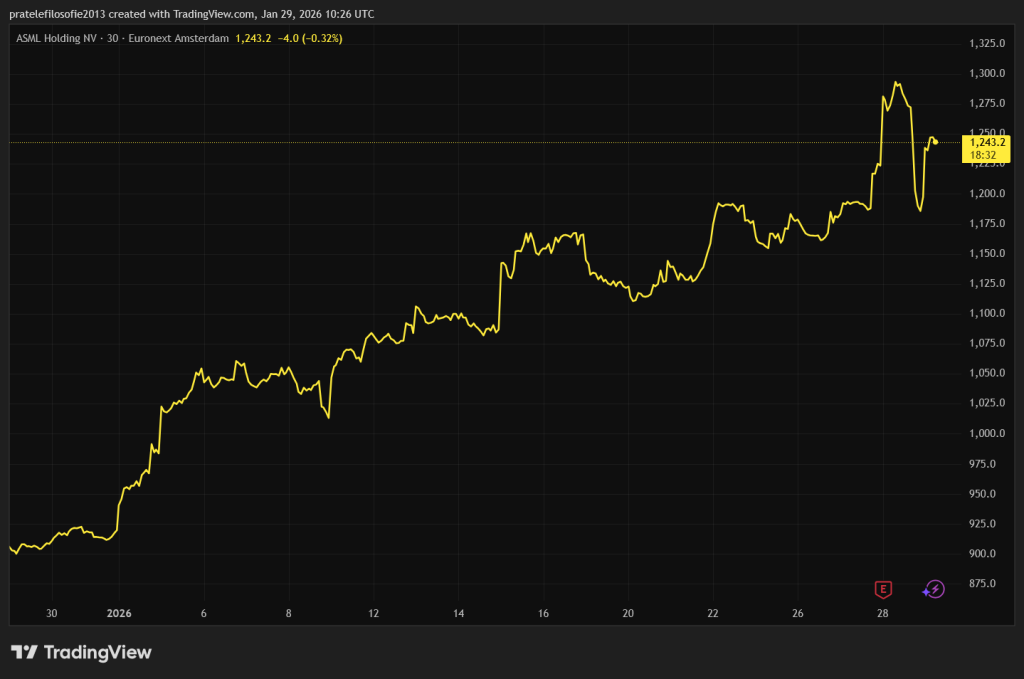This screenshot has height=679, width=1024.
Task: Click the yellow dot ending the price line
Action: [935, 142]
